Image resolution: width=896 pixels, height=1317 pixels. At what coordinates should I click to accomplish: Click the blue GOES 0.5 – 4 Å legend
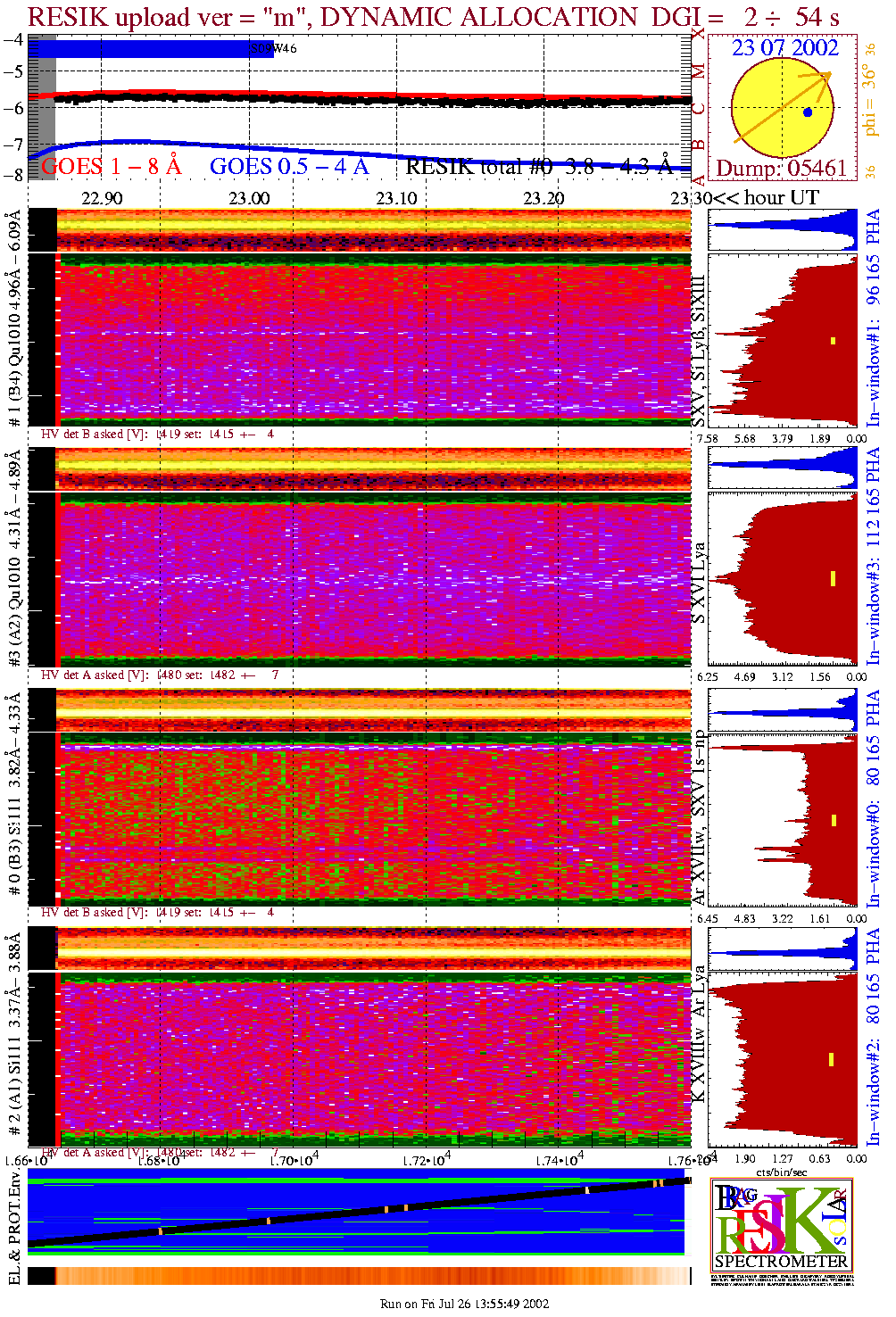[289, 167]
